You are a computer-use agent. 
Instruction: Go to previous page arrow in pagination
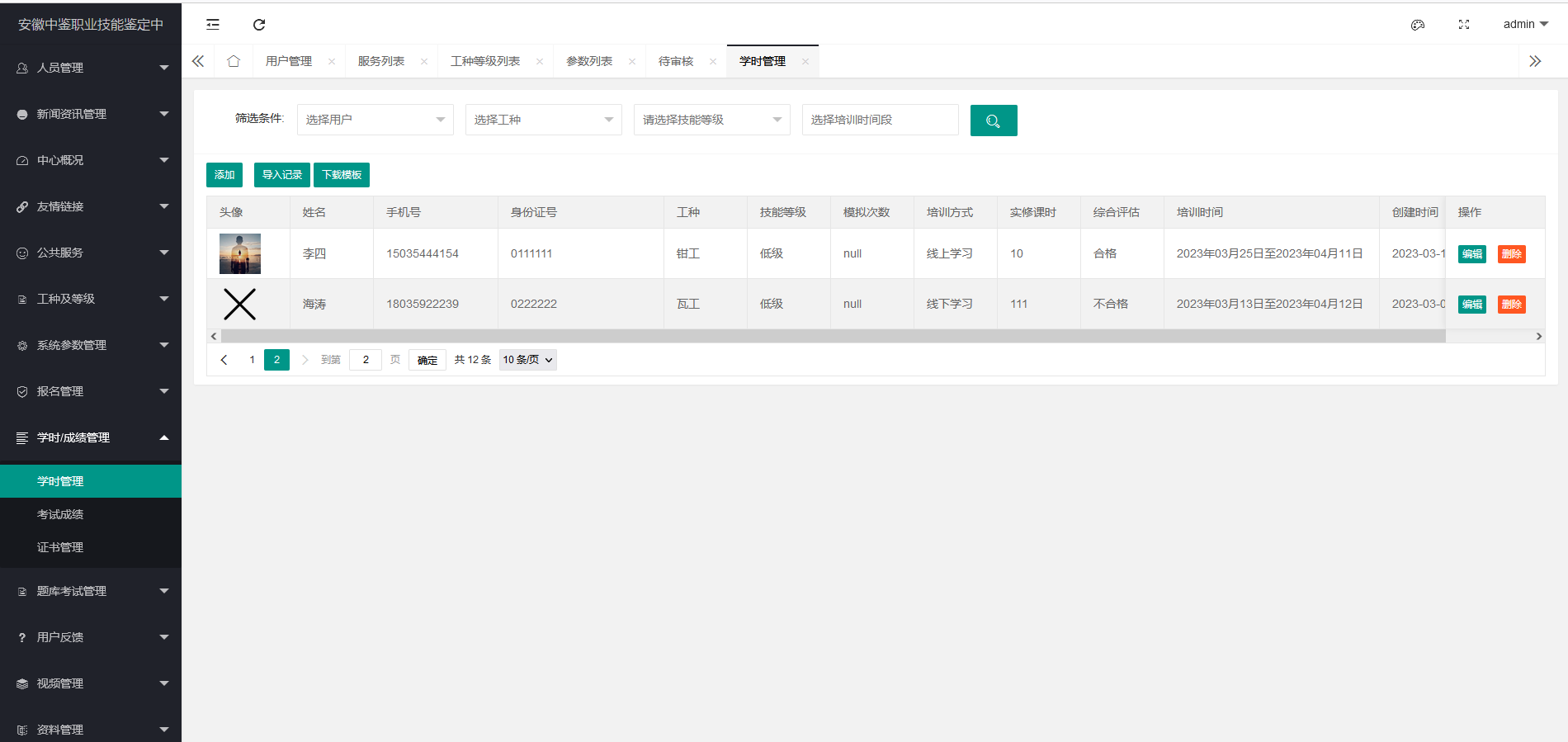tap(224, 360)
